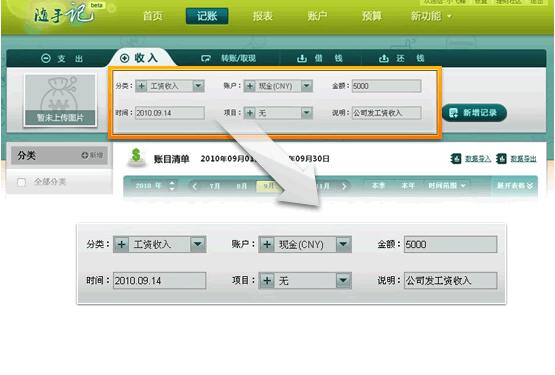Switch to the 支出 tab
This screenshot has height=375, width=555.
tap(62, 58)
